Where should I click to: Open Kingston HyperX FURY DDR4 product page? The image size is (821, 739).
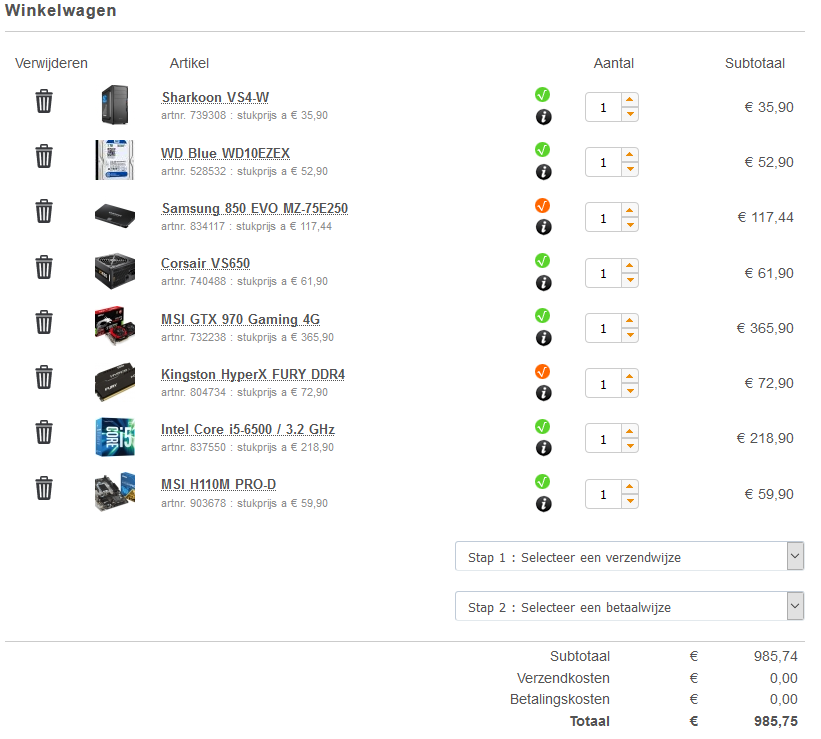(252, 375)
